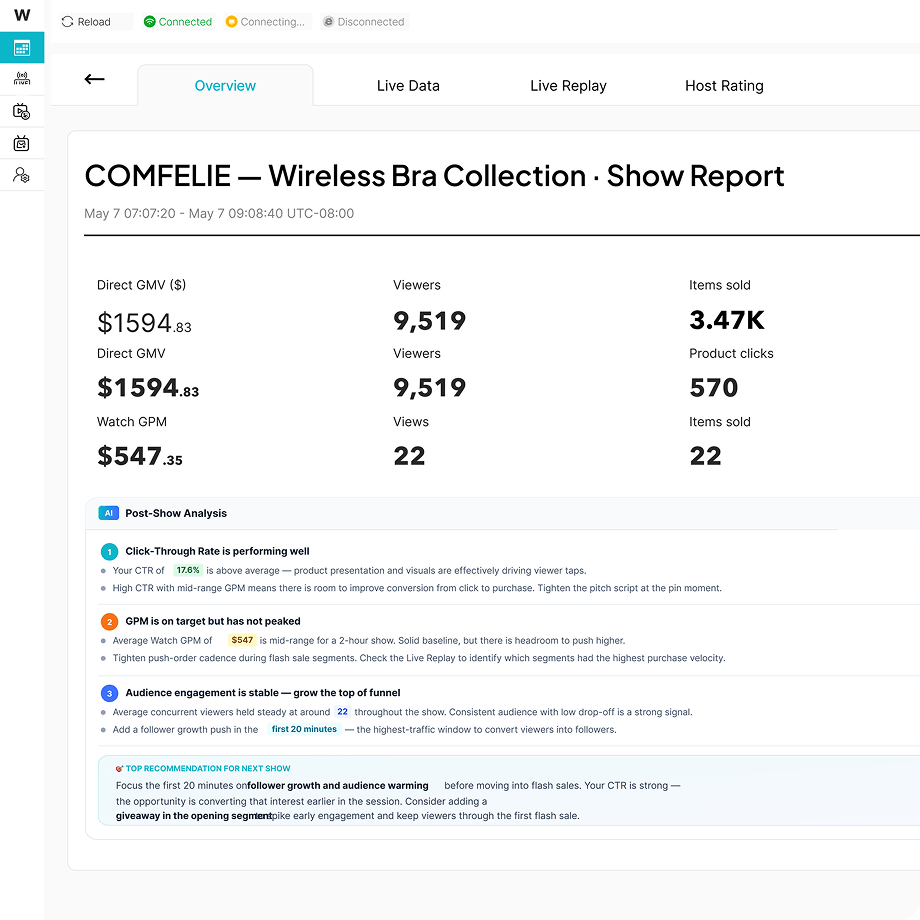The image size is (920, 920).
Task: Click the Direct GMV ($) label
Action: tap(141, 285)
